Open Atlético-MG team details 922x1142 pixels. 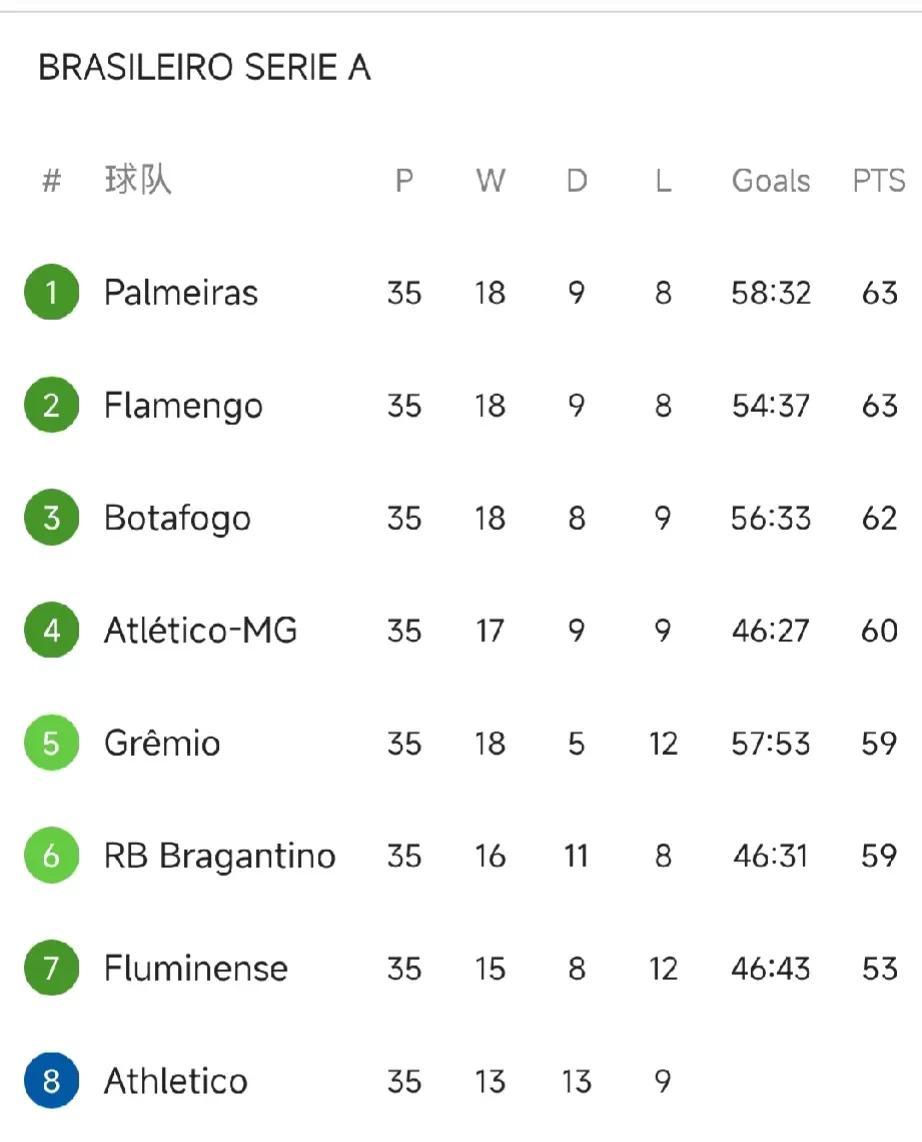point(200,630)
